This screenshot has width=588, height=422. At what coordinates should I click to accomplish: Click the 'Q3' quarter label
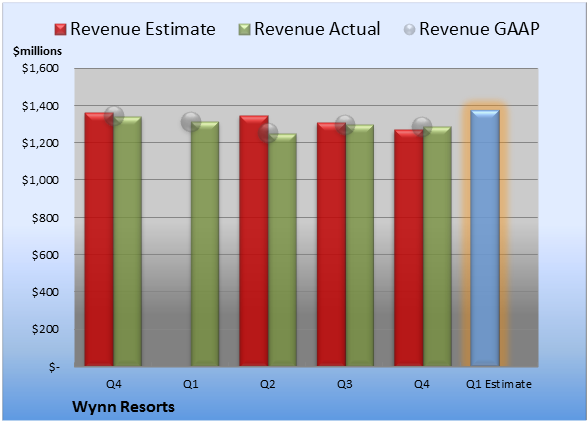tap(345, 384)
